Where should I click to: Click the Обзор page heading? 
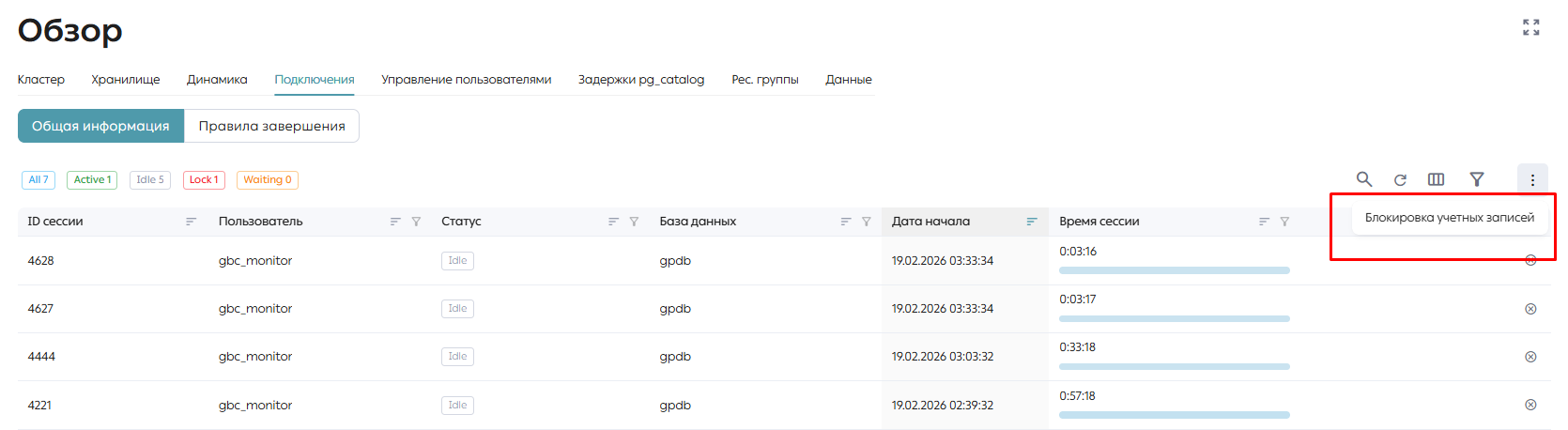coord(70,30)
